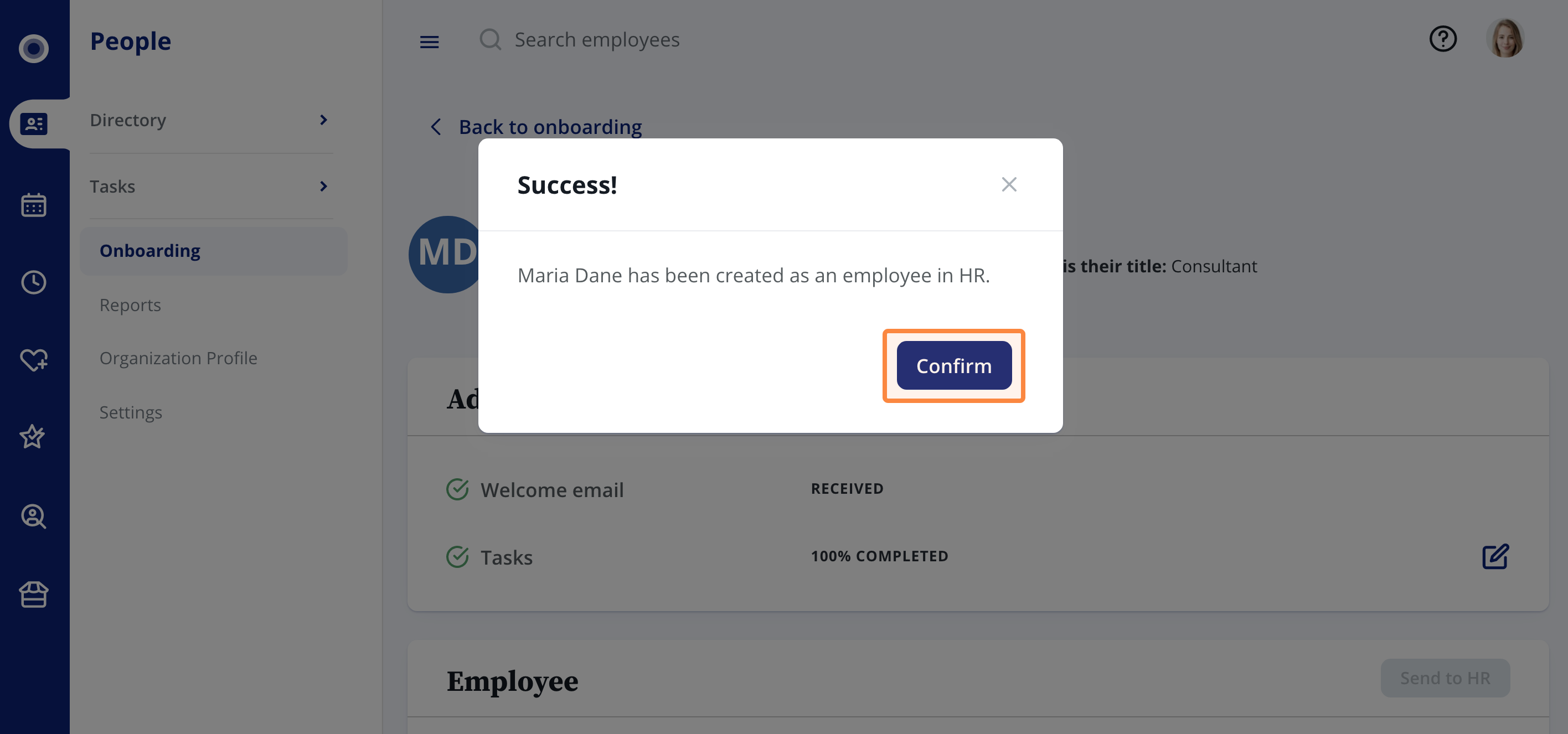Select the People directory card icon
The height and width of the screenshot is (734, 1568).
coord(33,123)
